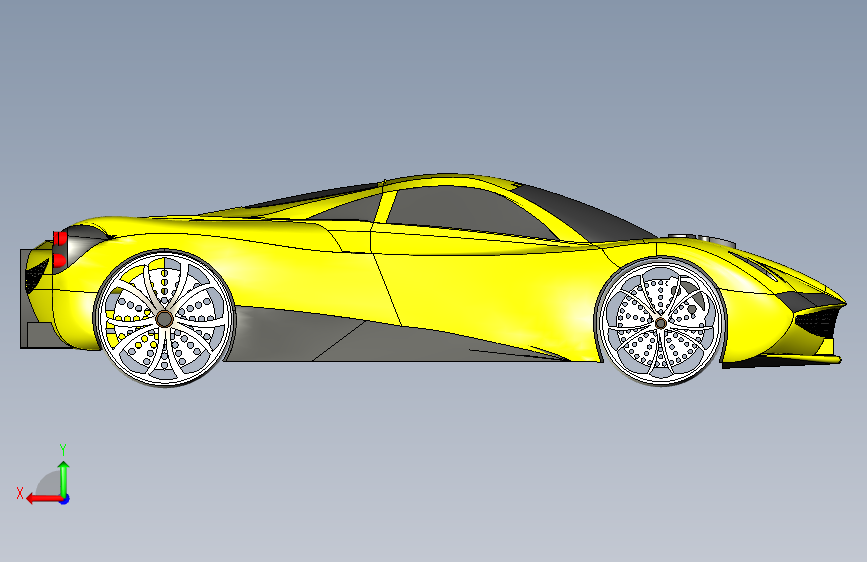Pick the lower red tail light

(59, 261)
